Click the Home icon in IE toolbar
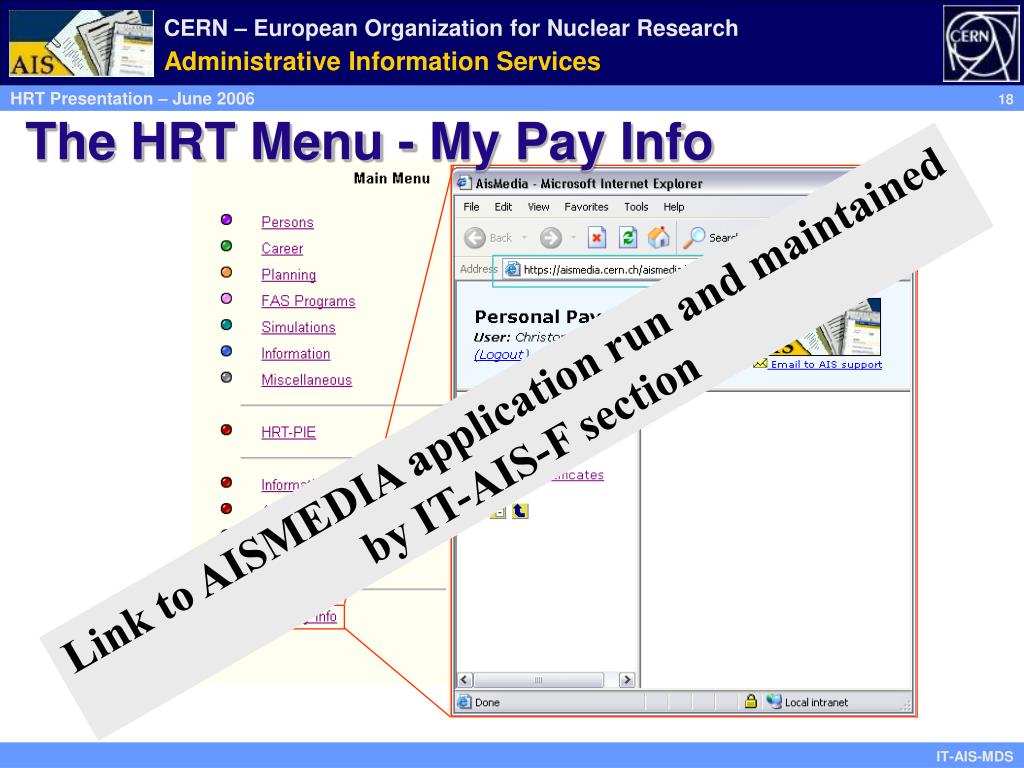Image resolution: width=1024 pixels, height=768 pixels. pyautogui.click(x=659, y=237)
